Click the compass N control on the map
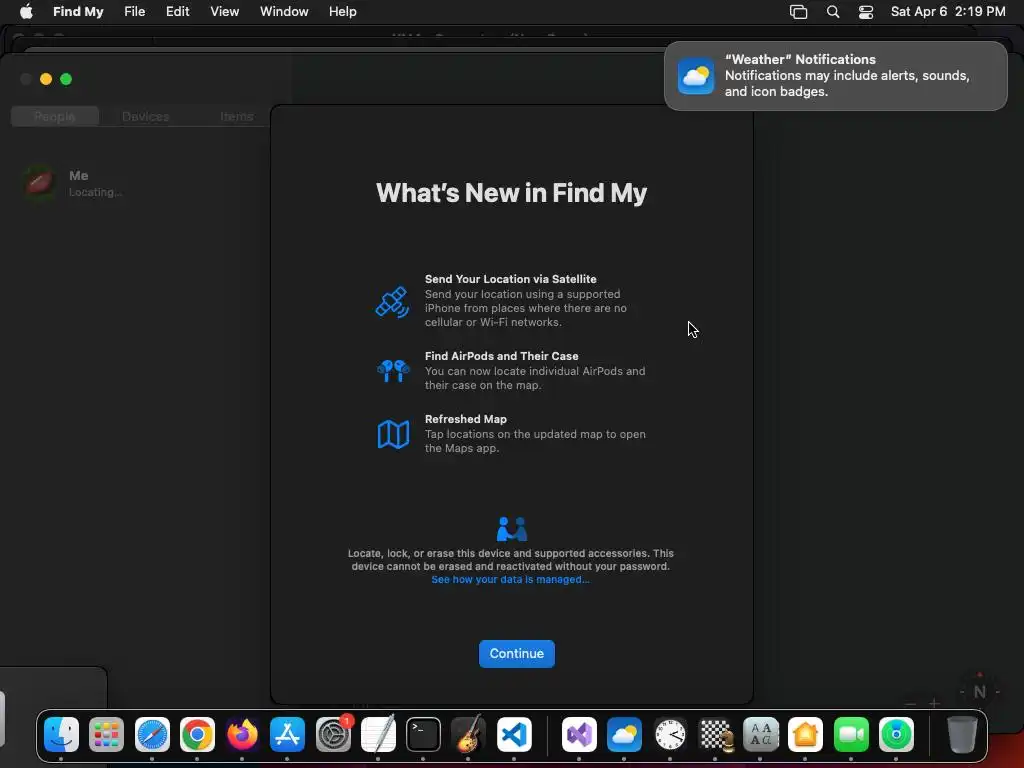This screenshot has height=768, width=1024. [980, 692]
